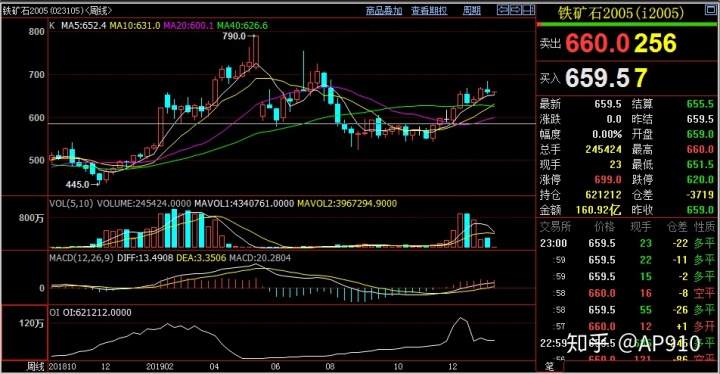Click the 涨停 value 699.0
This screenshot has width=720, height=374.
pos(608,179)
